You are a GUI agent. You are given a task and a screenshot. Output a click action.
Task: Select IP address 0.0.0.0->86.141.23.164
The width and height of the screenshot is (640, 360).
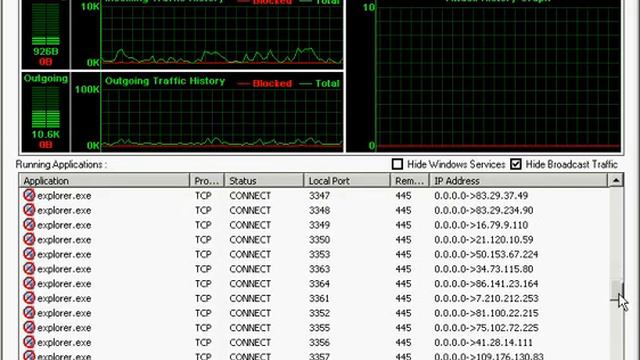click(x=486, y=284)
